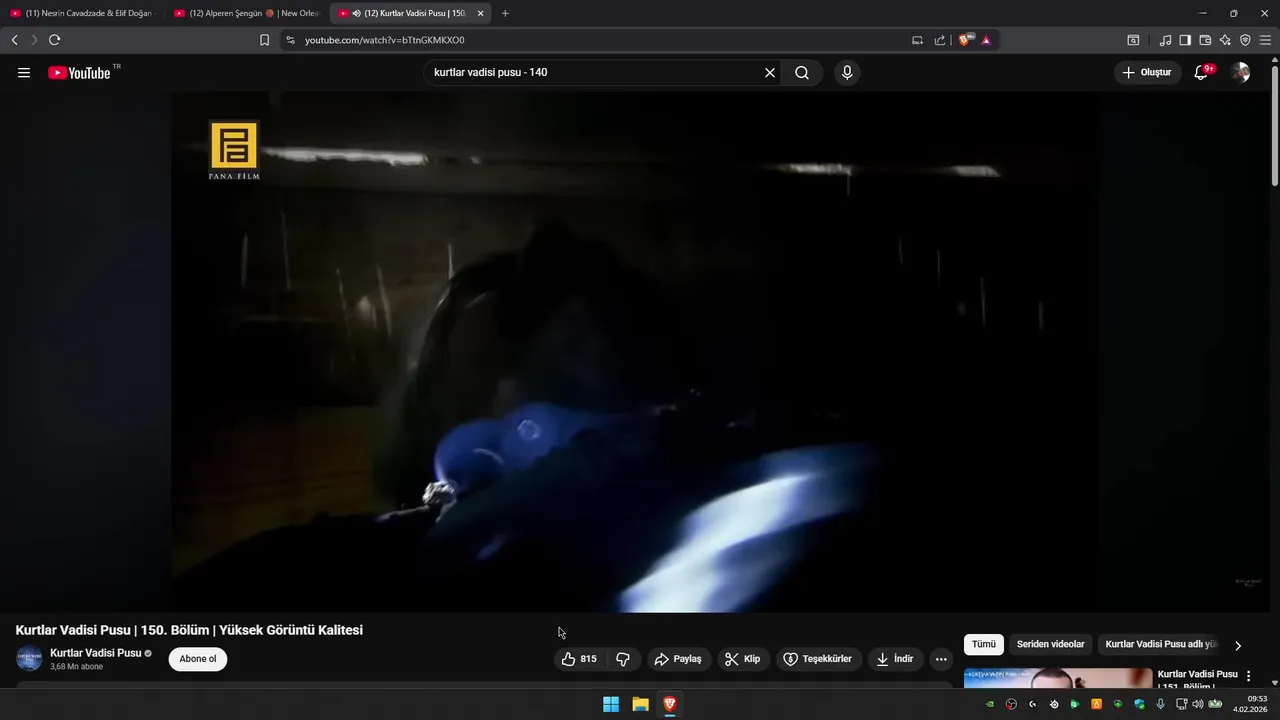Run the search with the magnifier button
Image resolution: width=1280 pixels, height=720 pixels.
[x=802, y=73]
